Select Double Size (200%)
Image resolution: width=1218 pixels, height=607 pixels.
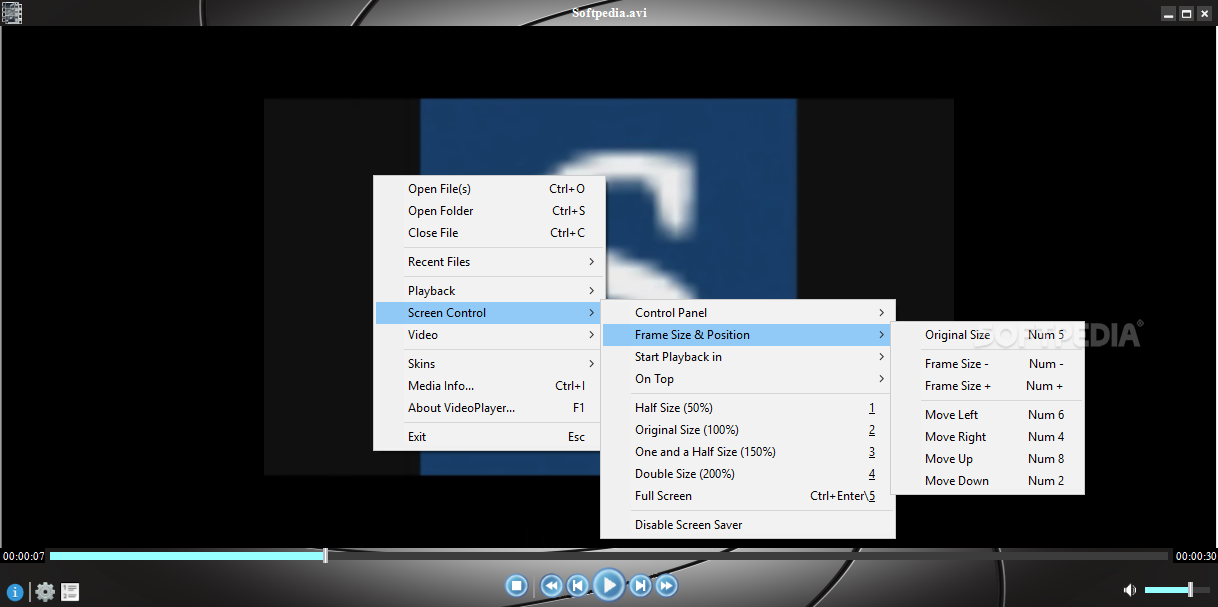point(748,474)
